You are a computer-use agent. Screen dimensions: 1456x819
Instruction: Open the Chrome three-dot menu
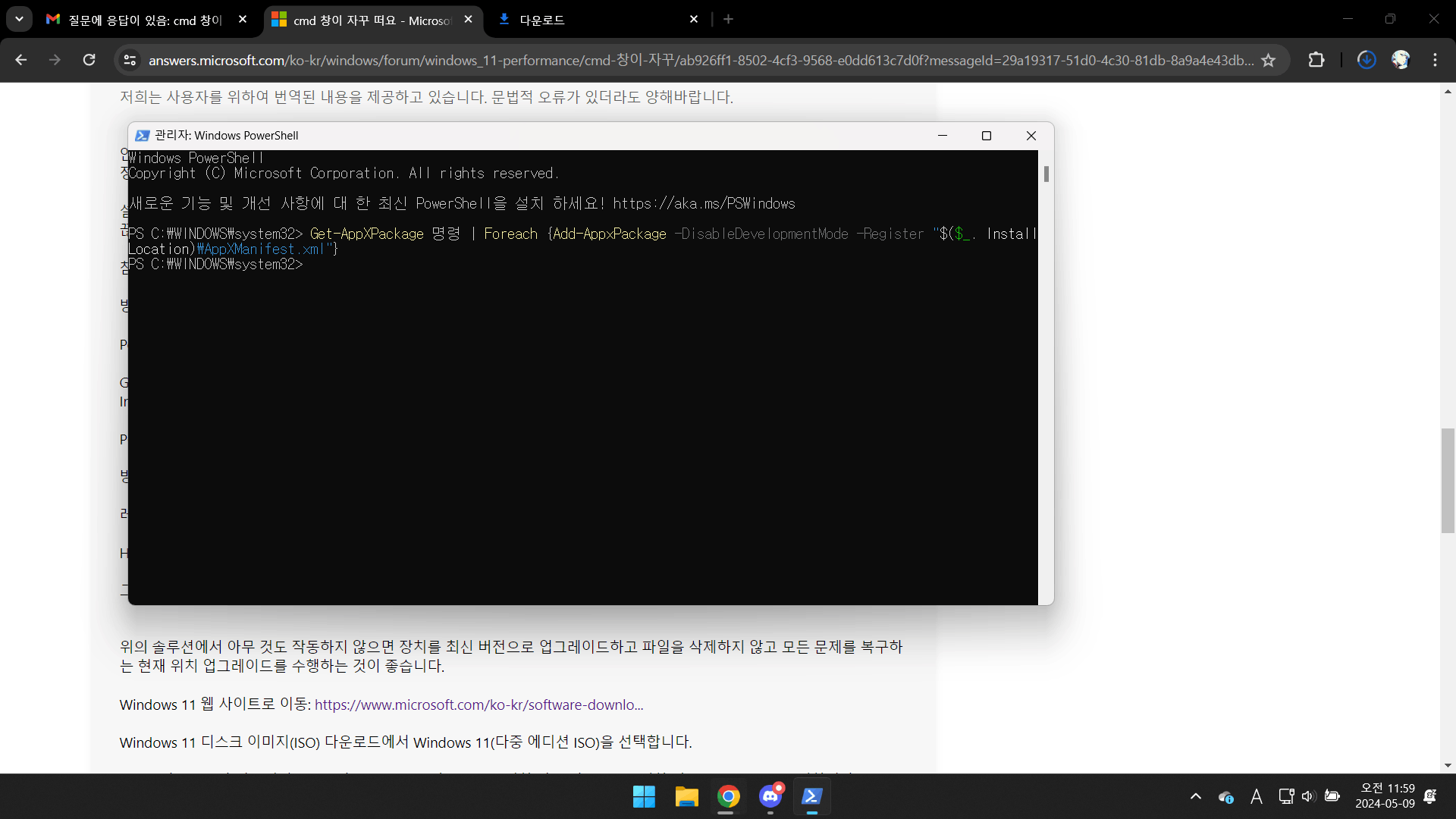point(1436,60)
